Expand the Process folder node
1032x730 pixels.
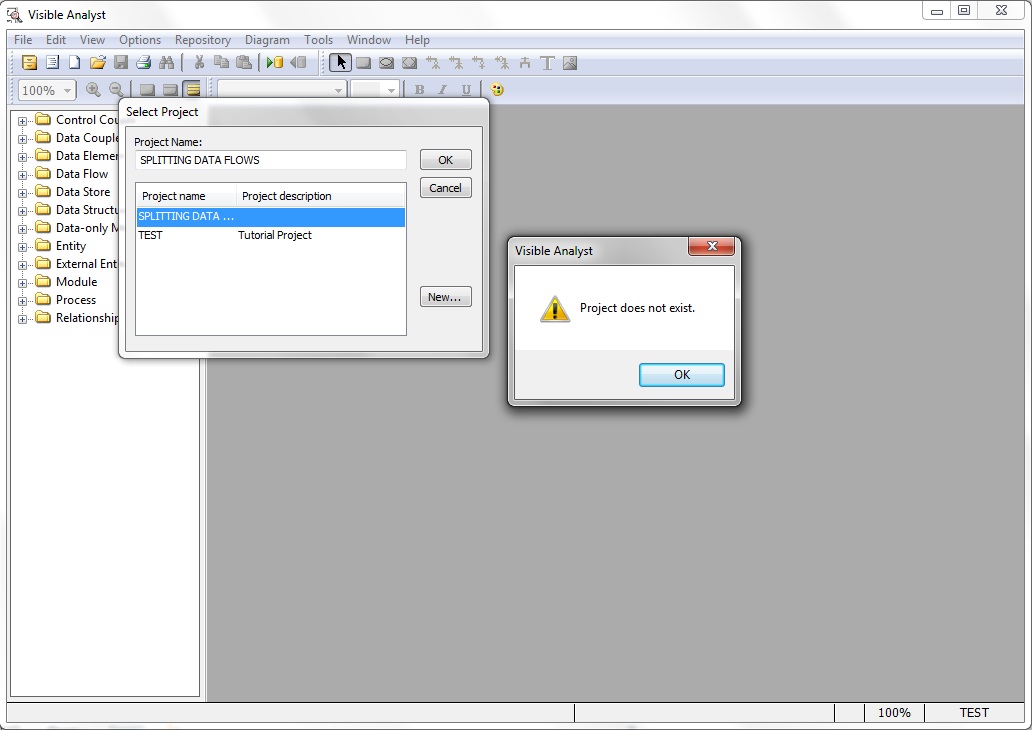click(22, 301)
